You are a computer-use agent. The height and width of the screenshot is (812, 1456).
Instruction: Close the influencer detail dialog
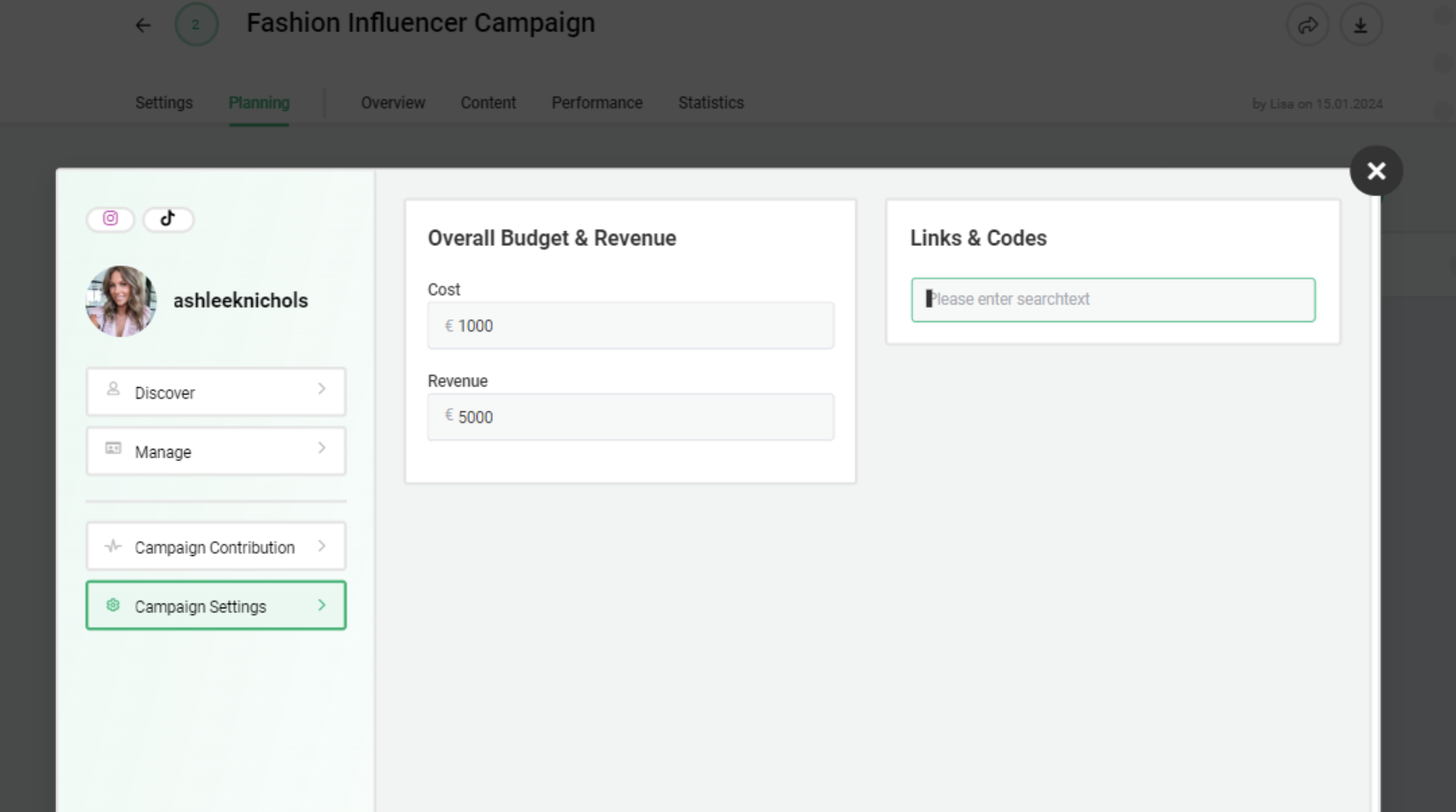point(1376,170)
